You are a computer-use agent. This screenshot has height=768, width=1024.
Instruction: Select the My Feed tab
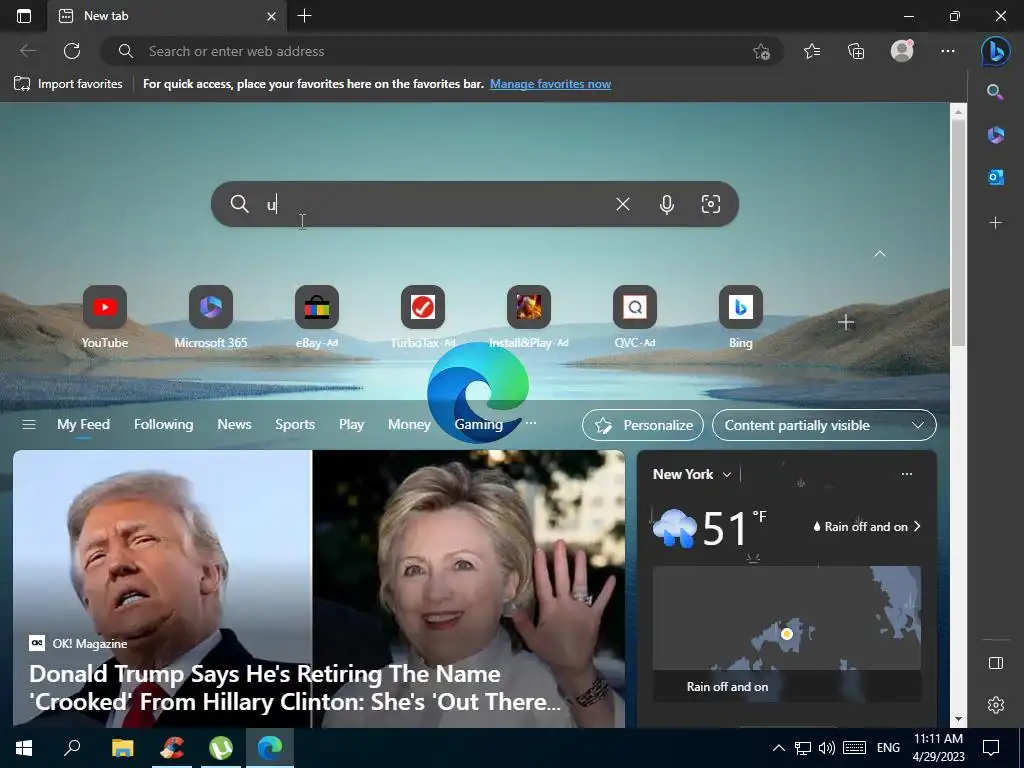coord(84,424)
